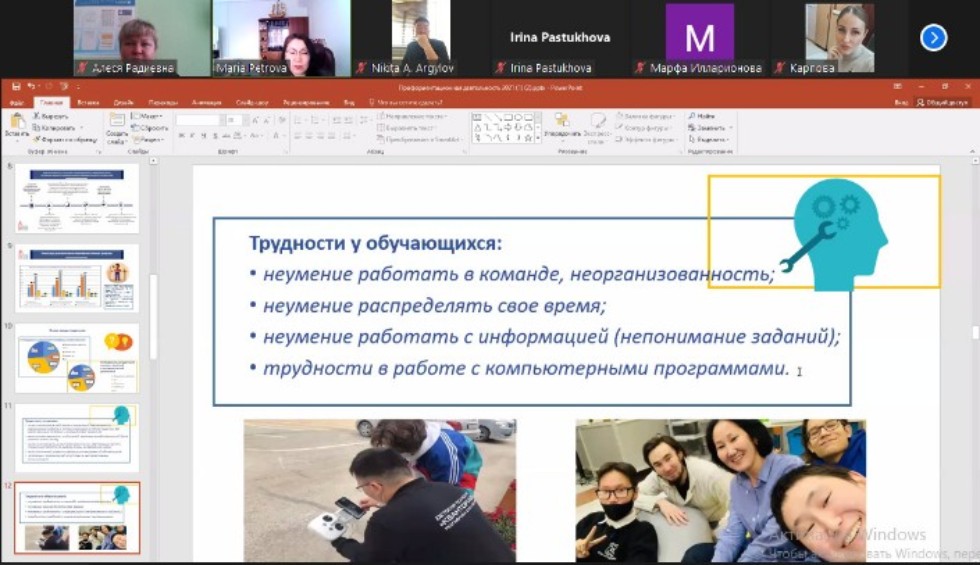This screenshot has height=565, width=980.
Task: Cut selection with Вырезать
Action: (50, 116)
